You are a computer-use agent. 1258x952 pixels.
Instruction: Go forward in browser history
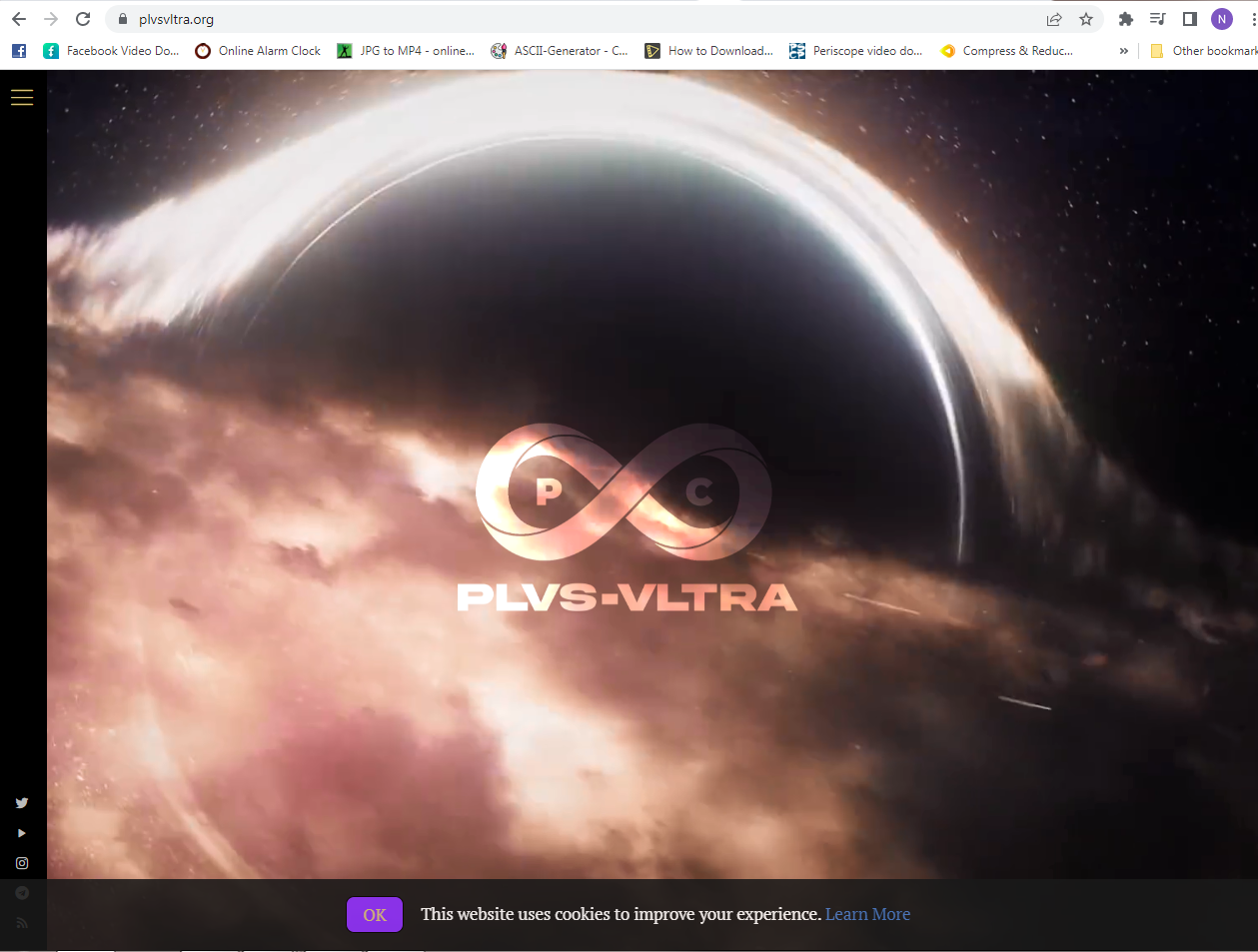(51, 19)
